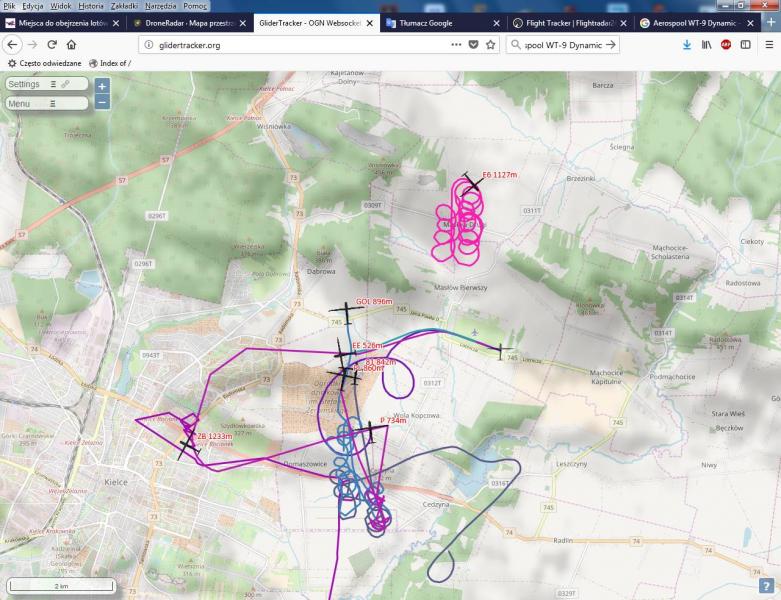Open the page actions three-dots menu
This screenshot has height=600, width=781.
pos(456,45)
